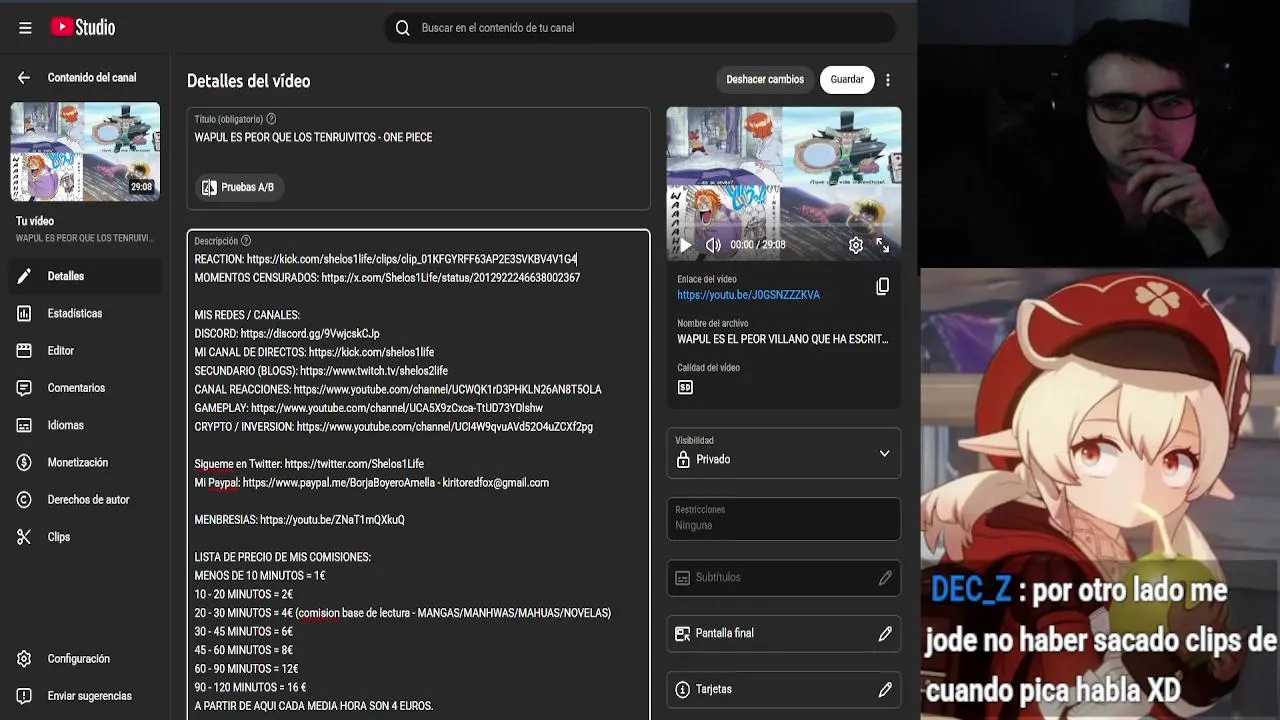Screen dimensions: 1280x720
Task: Click the description help question mark icon
Action: tap(246, 241)
